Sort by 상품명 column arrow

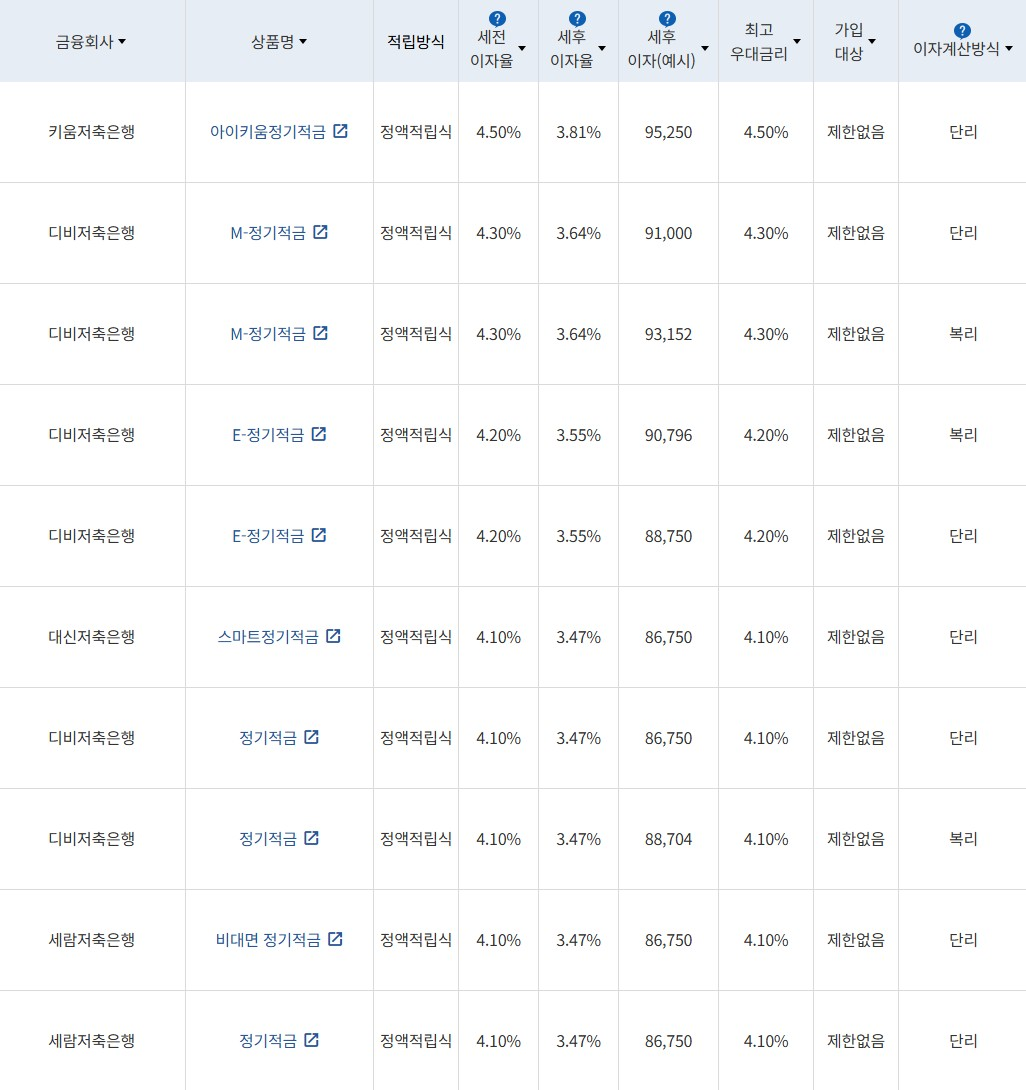[303, 42]
